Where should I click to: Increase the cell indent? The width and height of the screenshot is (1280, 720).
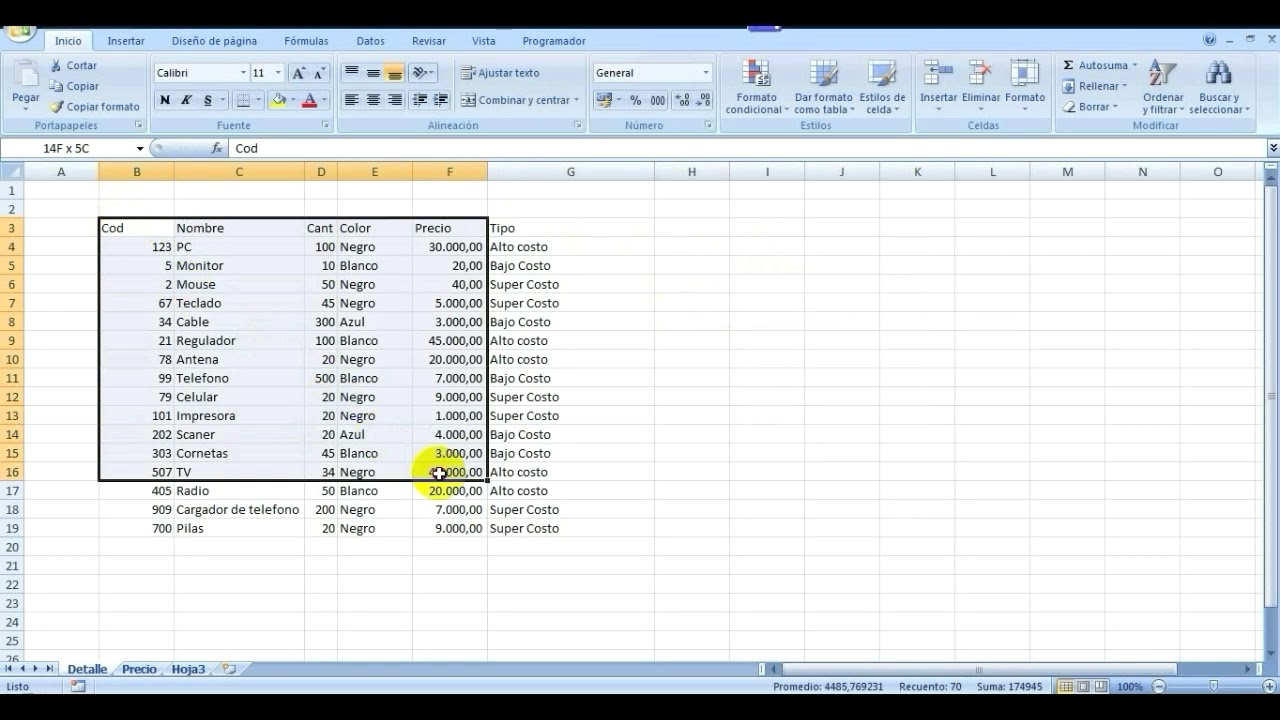[x=440, y=100]
